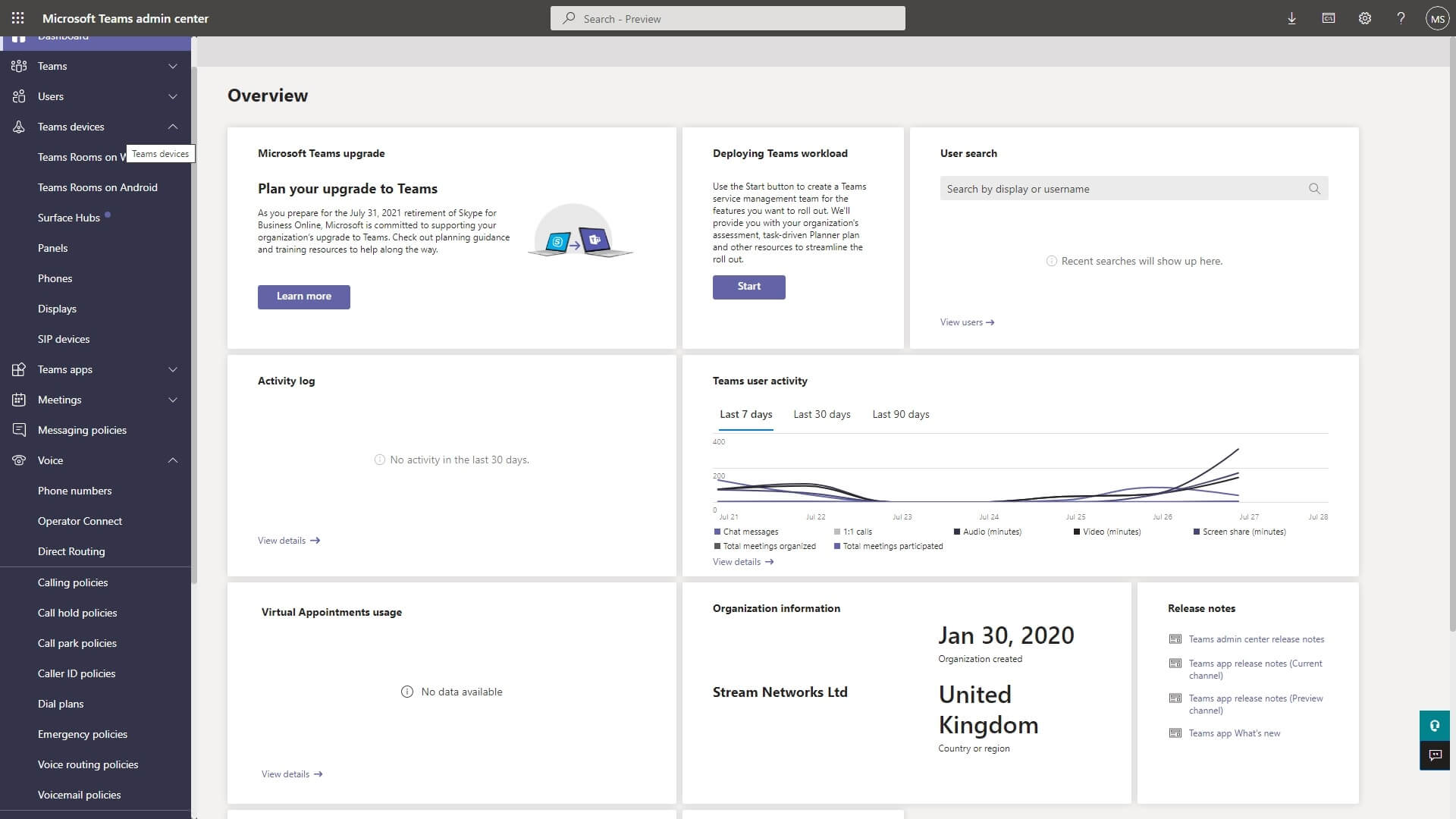Click Start for Deploying Teams workload
Viewport: 1456px width, 819px height.
tap(748, 286)
